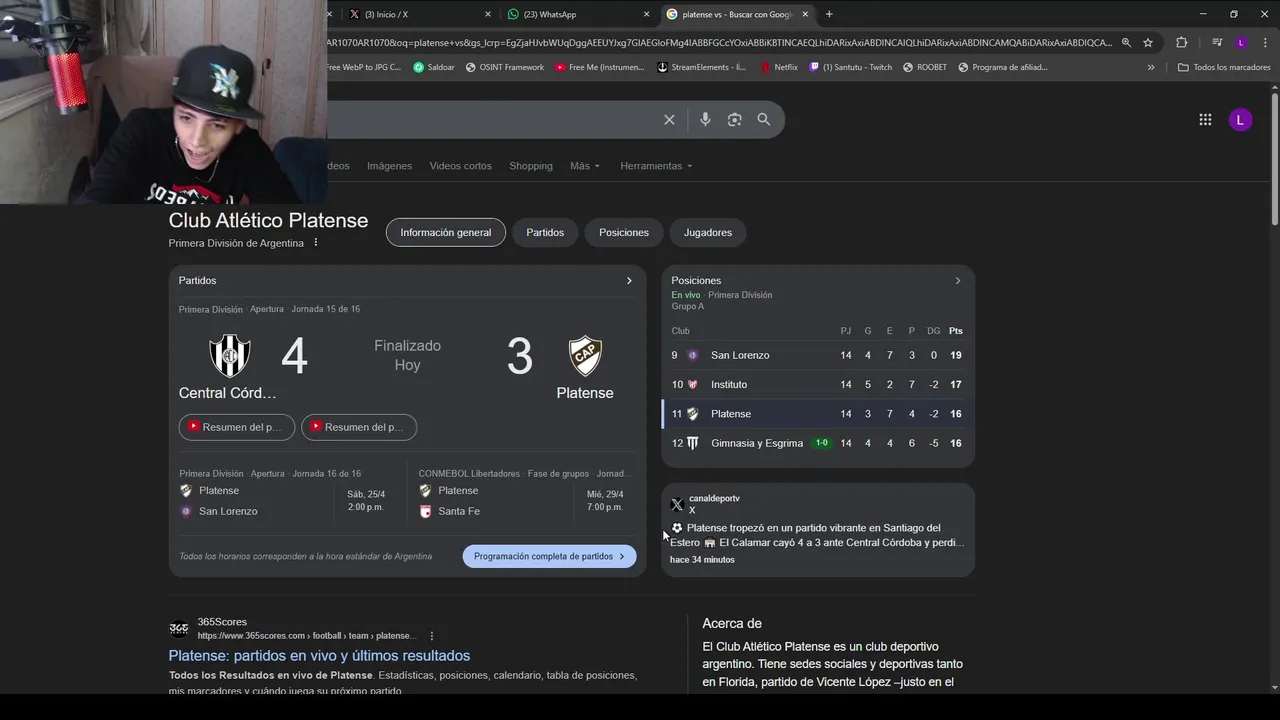Clear the Google search box text
Image resolution: width=1280 pixels, height=720 pixels.
[669, 119]
